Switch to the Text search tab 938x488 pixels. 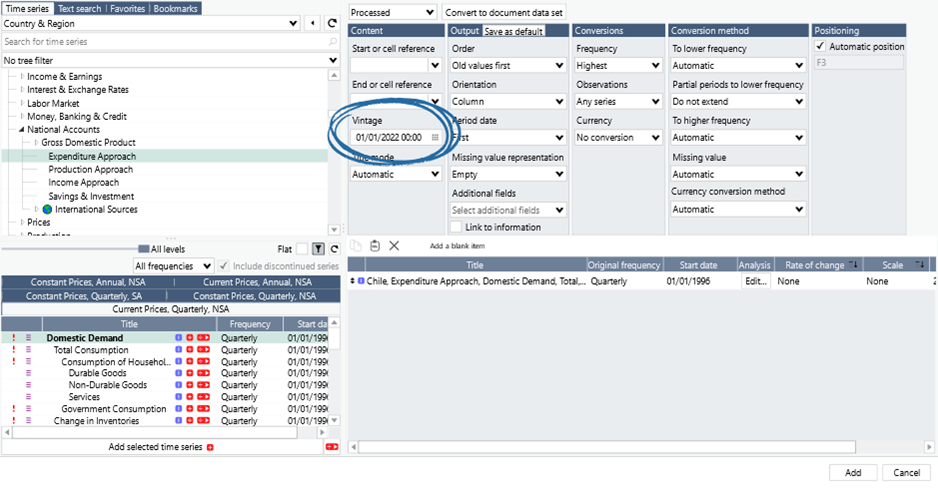click(79, 8)
